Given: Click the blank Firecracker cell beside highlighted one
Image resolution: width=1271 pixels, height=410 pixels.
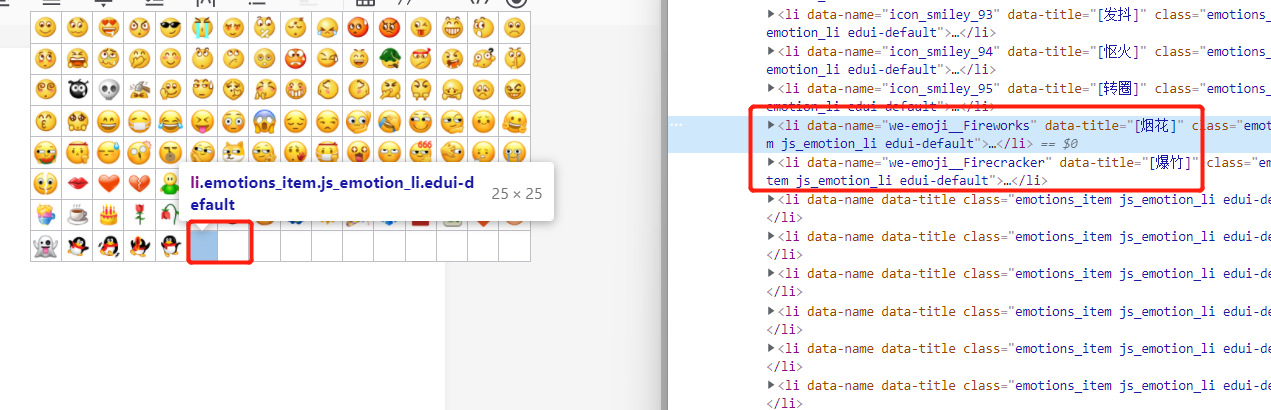Looking at the screenshot, I should 233,245.
